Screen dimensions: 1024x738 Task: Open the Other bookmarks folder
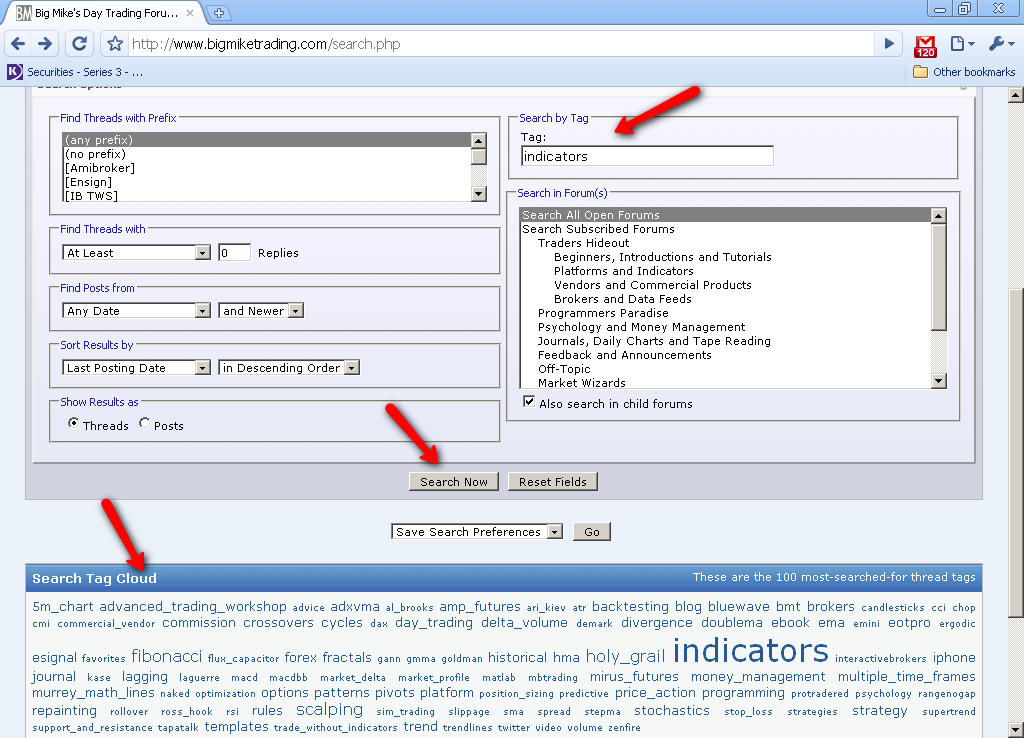[x=964, y=72]
